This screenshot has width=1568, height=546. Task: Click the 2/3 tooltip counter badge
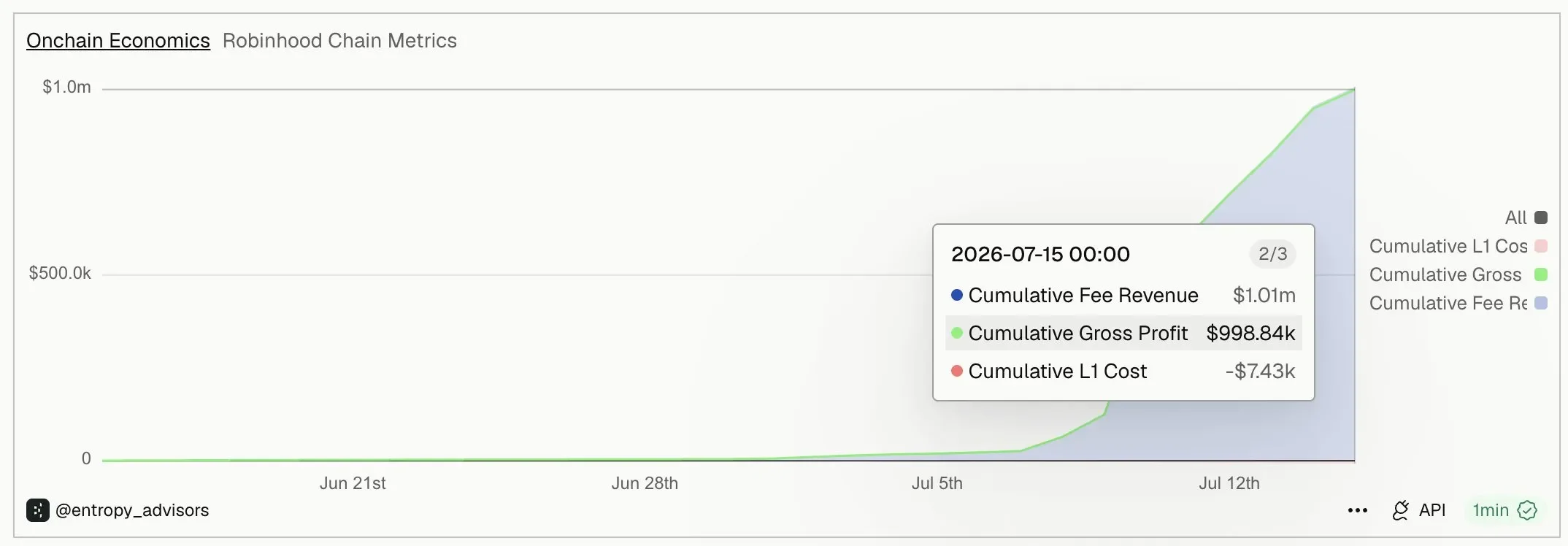point(1273,254)
